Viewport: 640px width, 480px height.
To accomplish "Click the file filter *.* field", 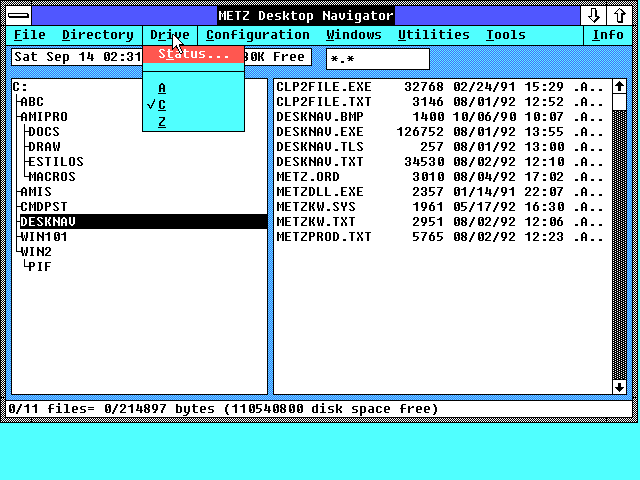I will (378, 59).
